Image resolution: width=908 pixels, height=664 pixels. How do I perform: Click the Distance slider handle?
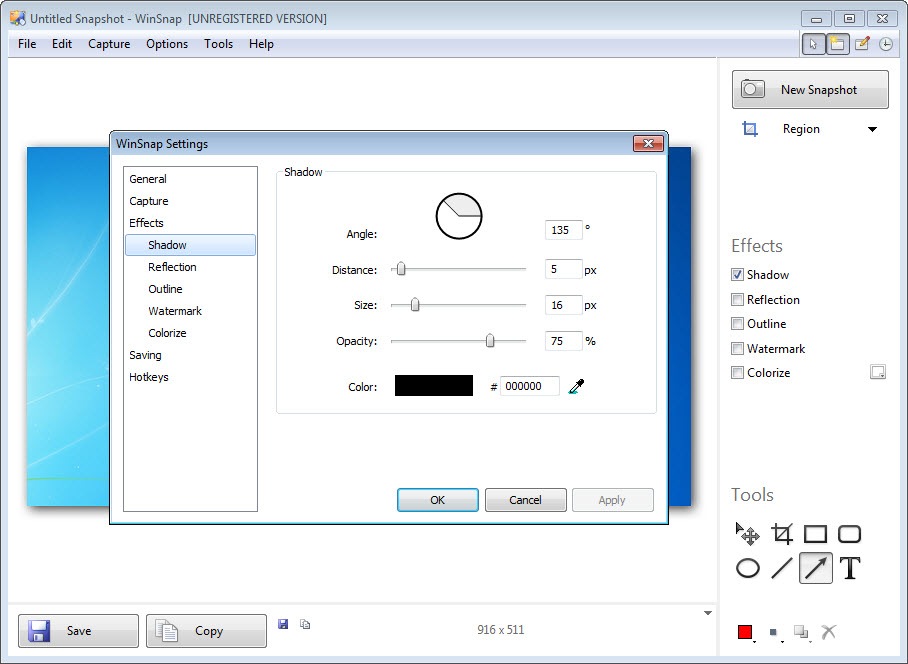(x=401, y=269)
